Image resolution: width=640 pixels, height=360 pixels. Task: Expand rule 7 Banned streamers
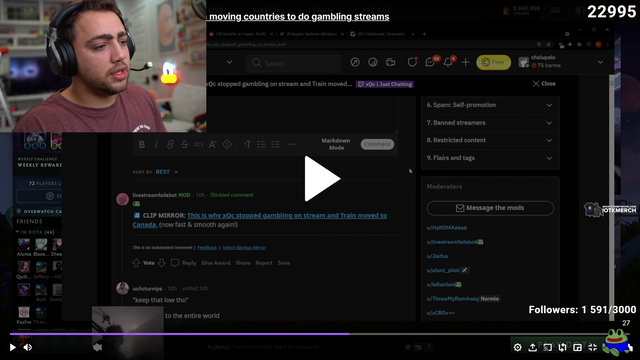pyautogui.click(x=490, y=122)
